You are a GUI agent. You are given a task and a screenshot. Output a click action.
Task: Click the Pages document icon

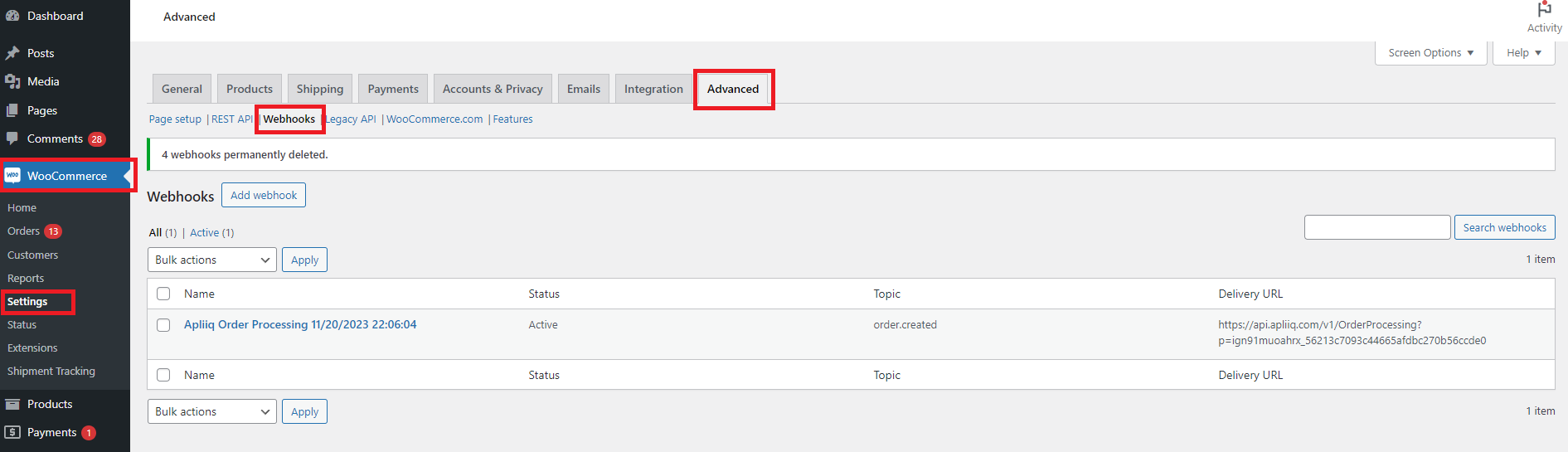pyautogui.click(x=12, y=110)
